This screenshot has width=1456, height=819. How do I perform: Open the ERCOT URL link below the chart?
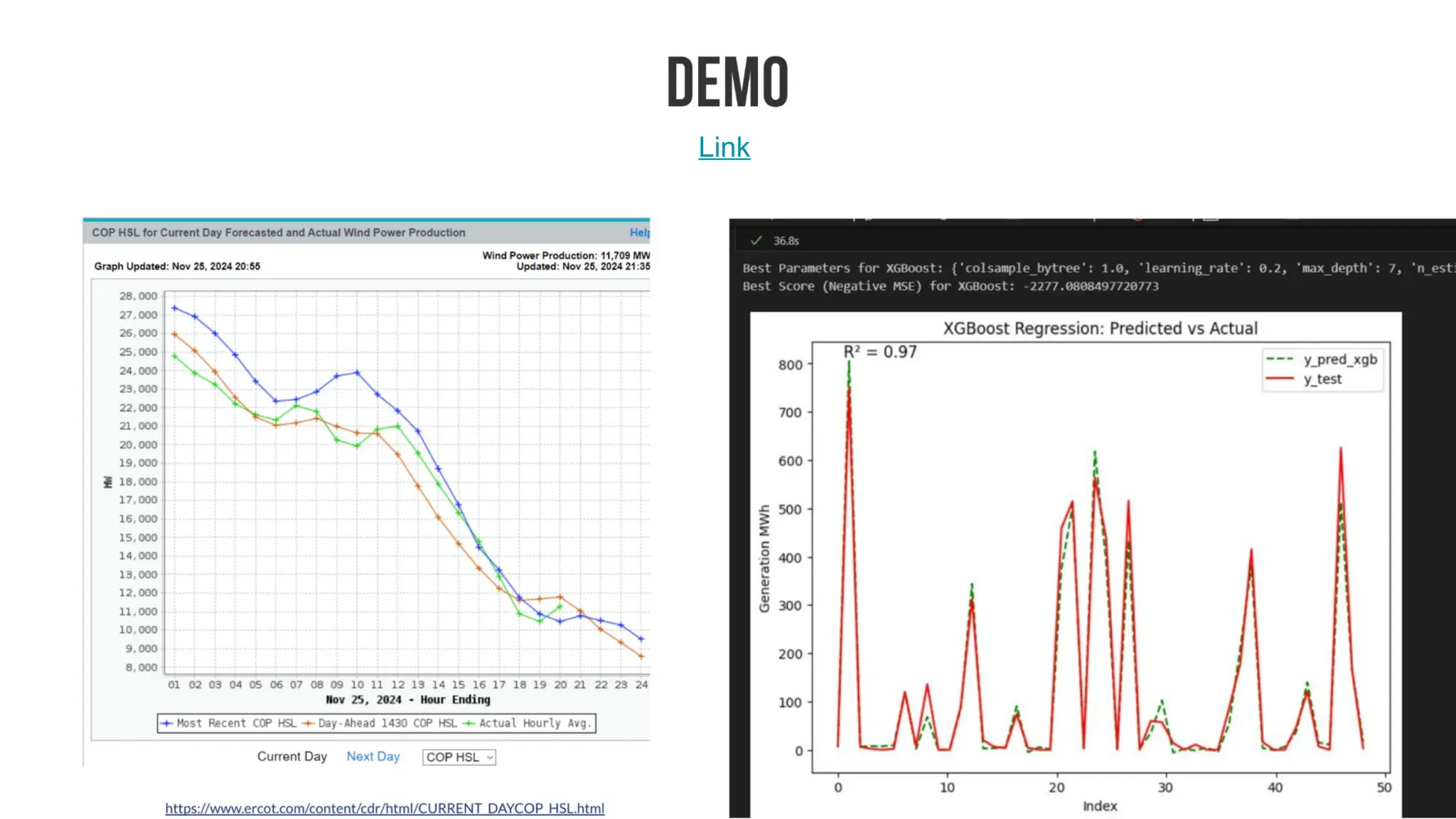pos(385,808)
